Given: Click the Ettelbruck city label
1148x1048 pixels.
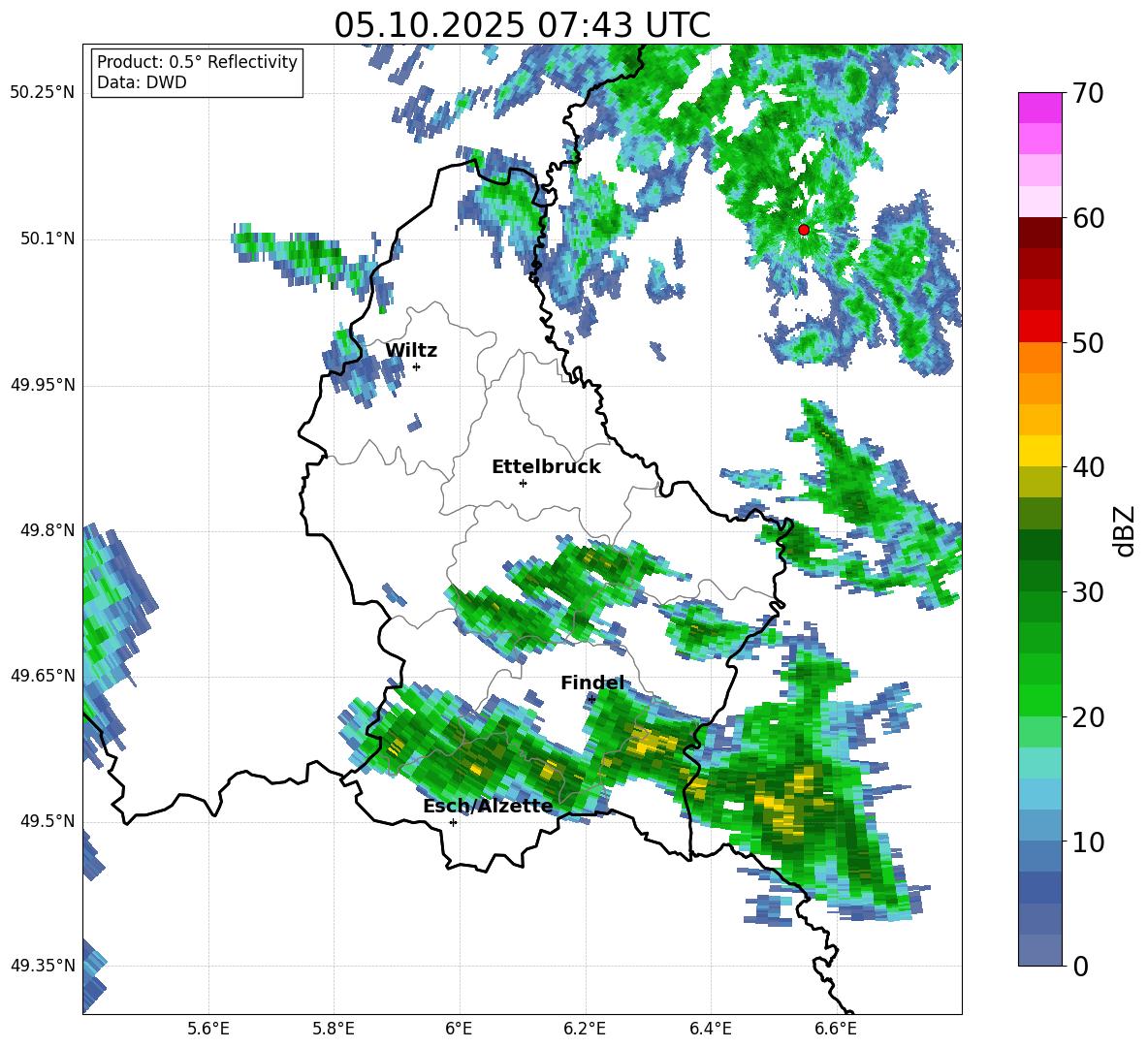Looking at the screenshot, I should coord(546,467).
